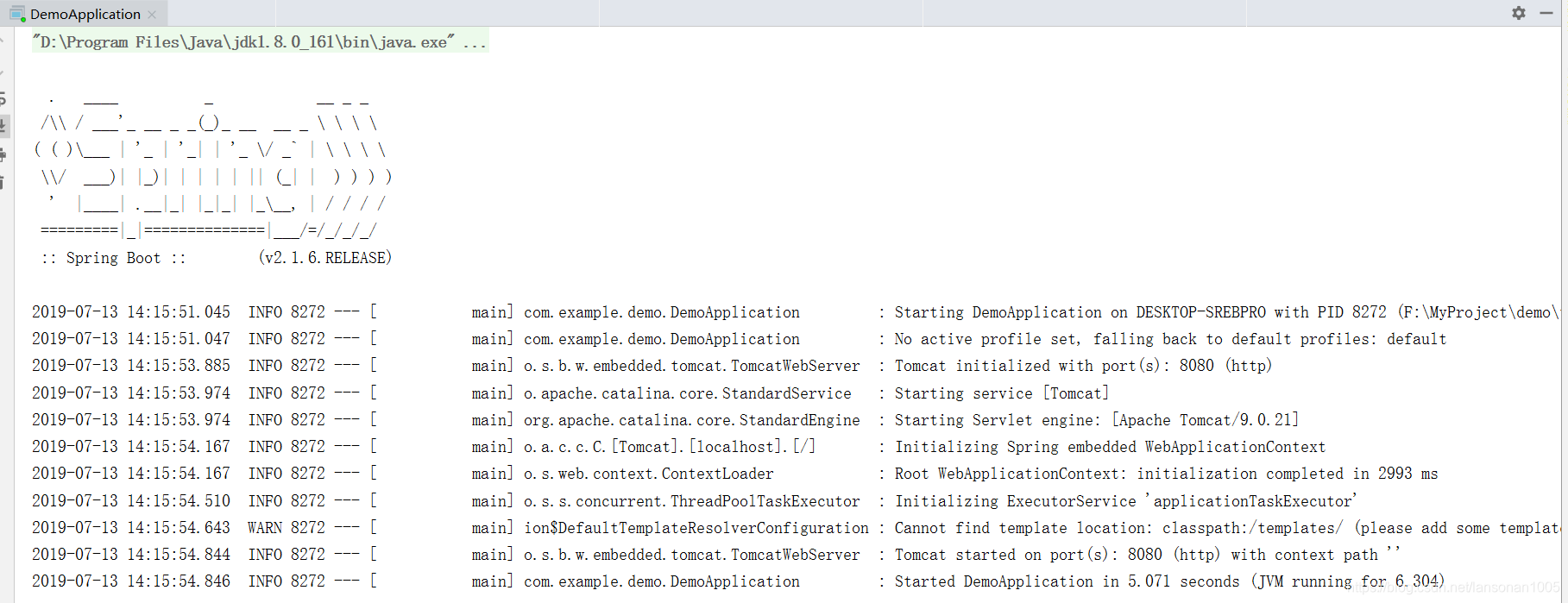Click 'No active profile set' log message
1568x603 pixels.
coord(1170,339)
